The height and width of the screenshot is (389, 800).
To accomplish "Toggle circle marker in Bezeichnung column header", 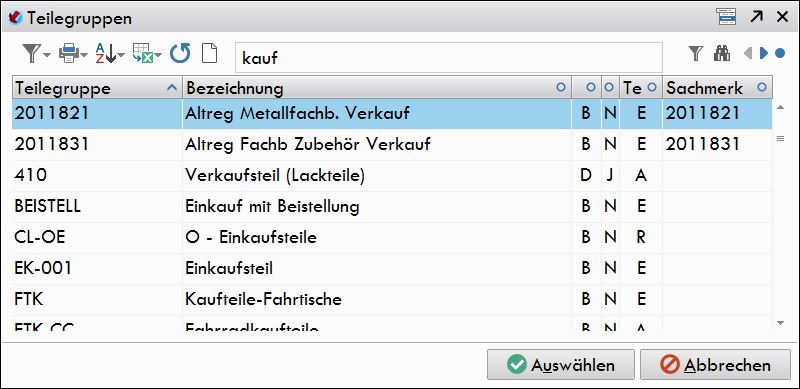I will pyautogui.click(x=561, y=88).
